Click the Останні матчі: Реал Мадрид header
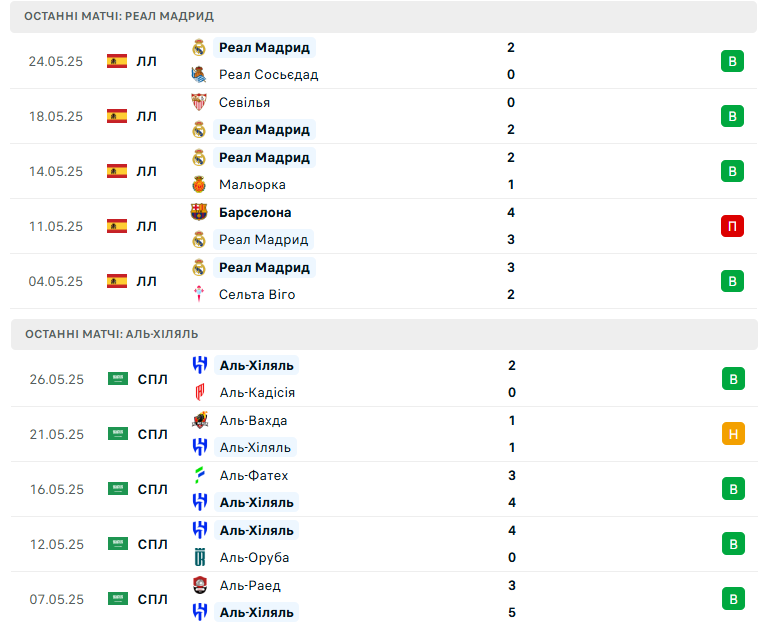This screenshot has width=766, height=631. click(383, 16)
